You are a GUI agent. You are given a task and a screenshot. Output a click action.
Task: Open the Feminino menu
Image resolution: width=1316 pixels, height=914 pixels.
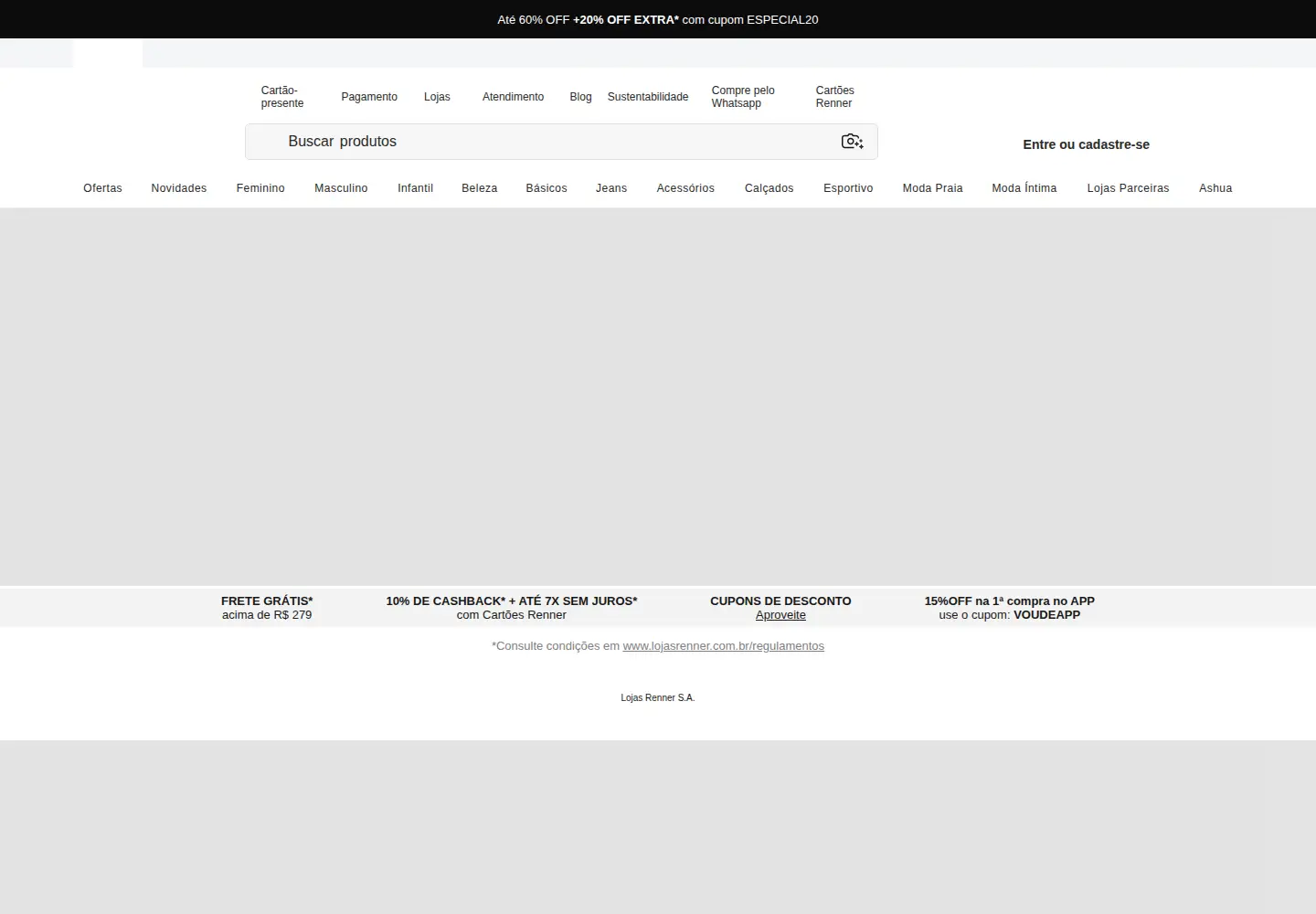260,188
